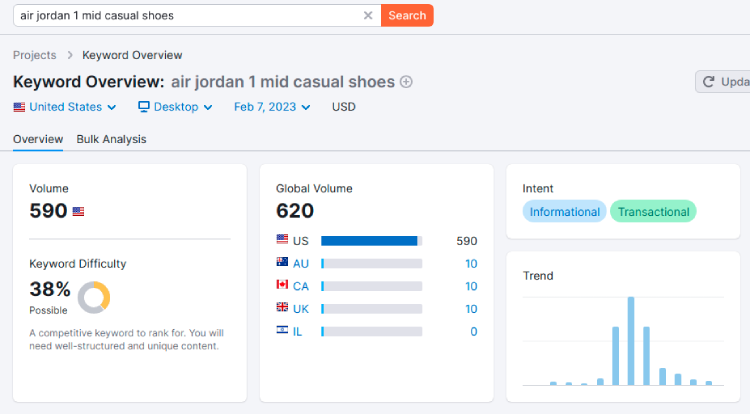The height and width of the screenshot is (414, 750).
Task: Click the Israel flag icon
Action: point(282,329)
